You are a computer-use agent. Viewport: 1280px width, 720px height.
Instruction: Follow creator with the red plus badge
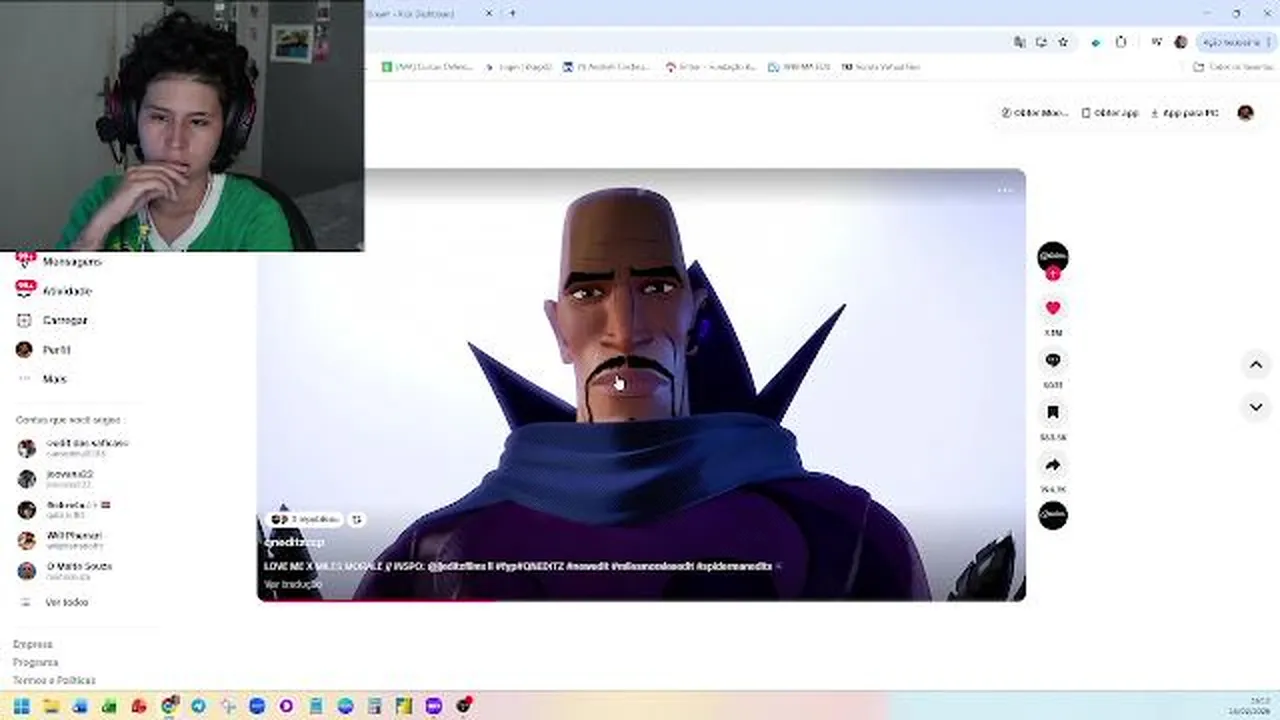tap(1052, 273)
